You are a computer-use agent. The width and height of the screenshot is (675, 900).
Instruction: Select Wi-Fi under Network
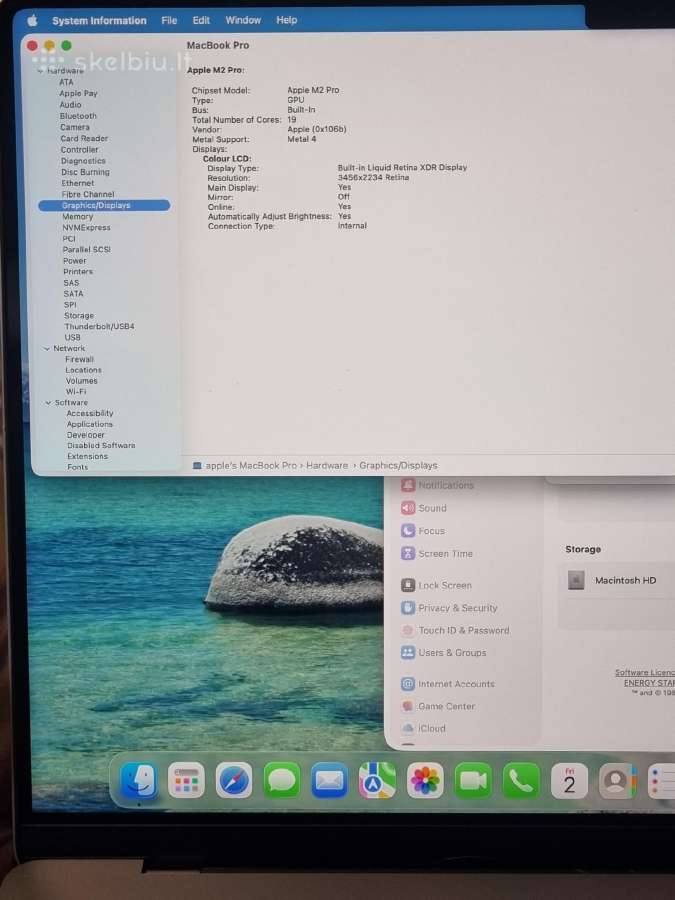point(76,391)
